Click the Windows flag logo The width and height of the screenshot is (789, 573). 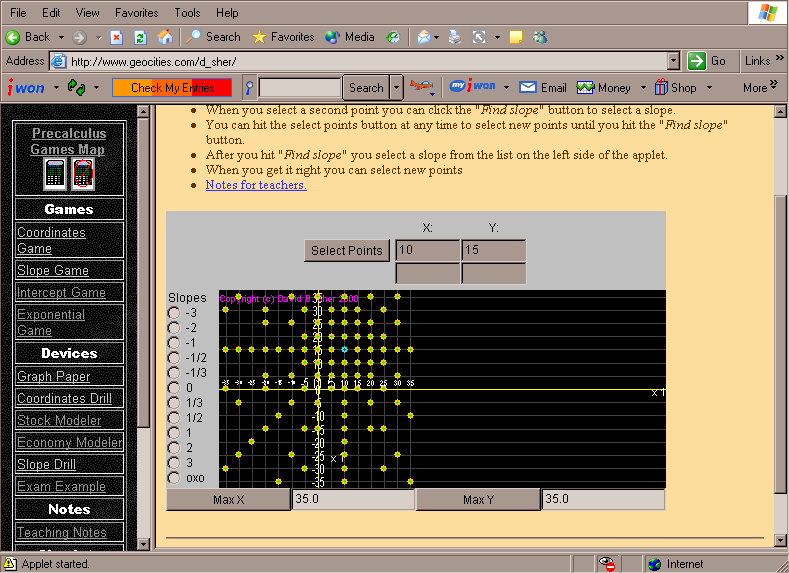(767, 13)
